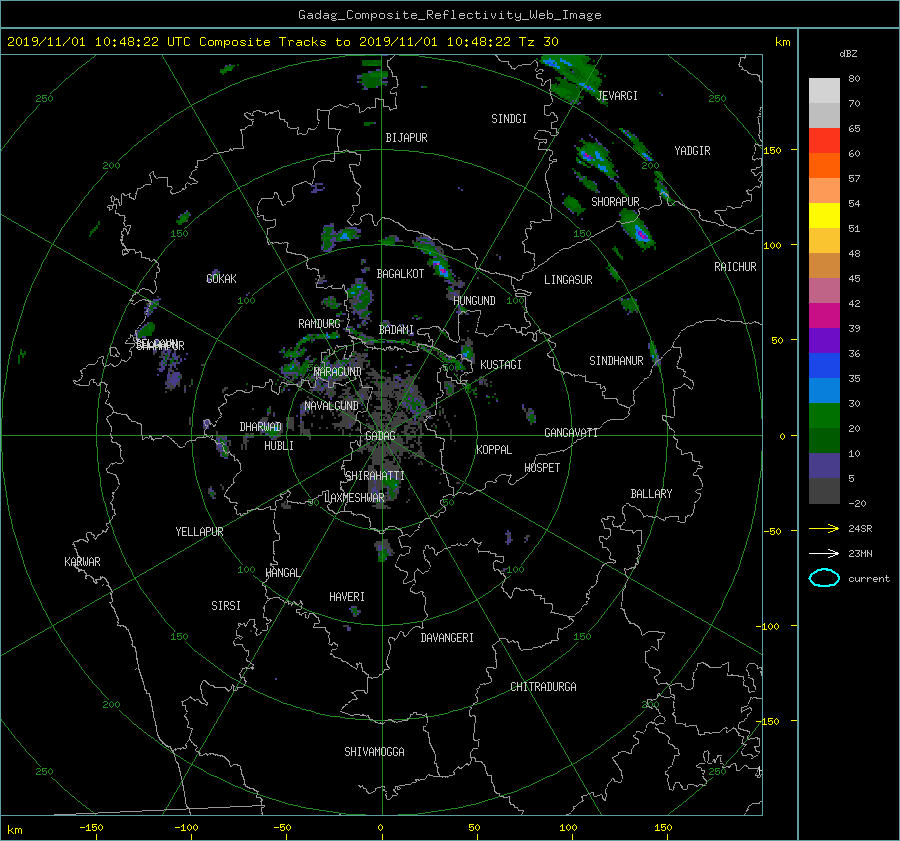Click the green 20 dBZ color swatch
This screenshot has height=841, width=900.
824,416
